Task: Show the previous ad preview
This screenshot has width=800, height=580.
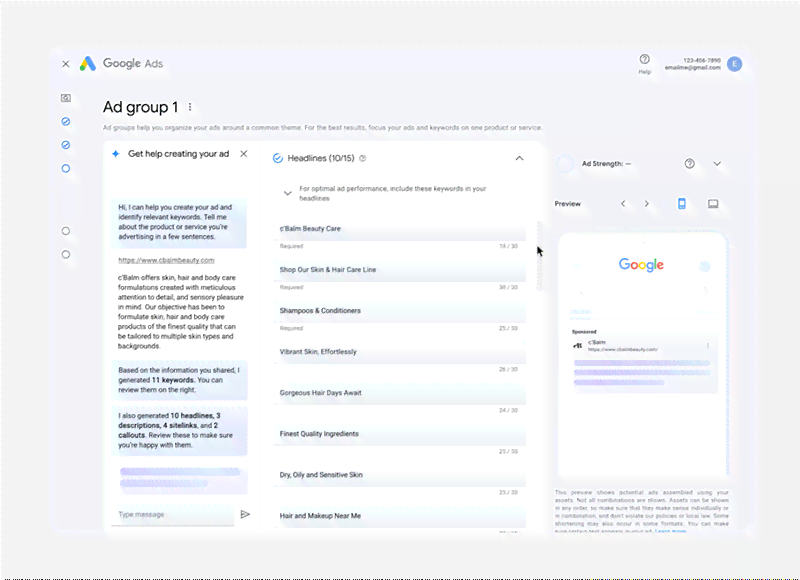Action: pyautogui.click(x=623, y=204)
